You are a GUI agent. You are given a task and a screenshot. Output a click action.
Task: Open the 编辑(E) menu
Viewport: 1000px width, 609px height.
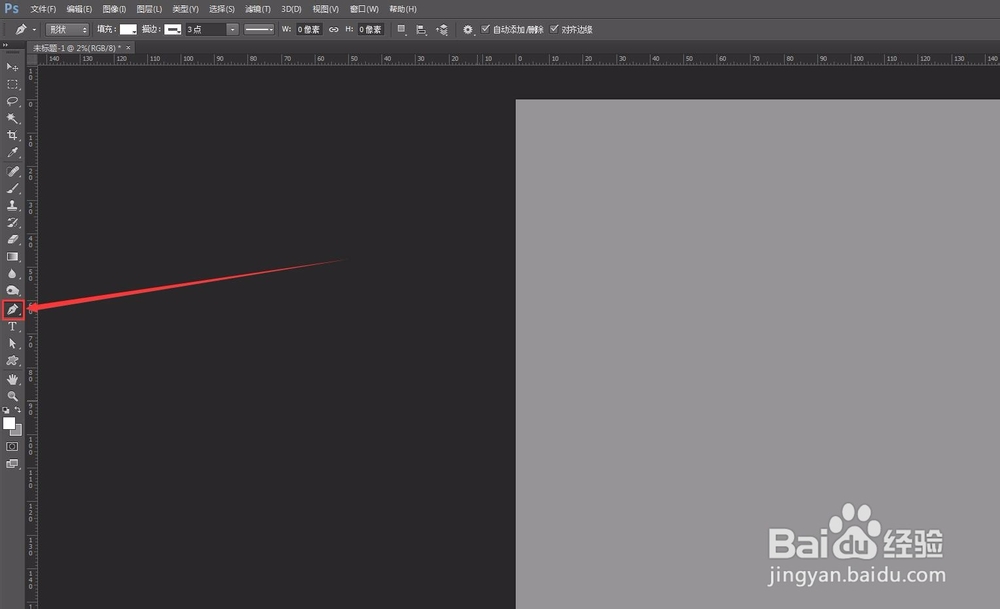point(79,9)
